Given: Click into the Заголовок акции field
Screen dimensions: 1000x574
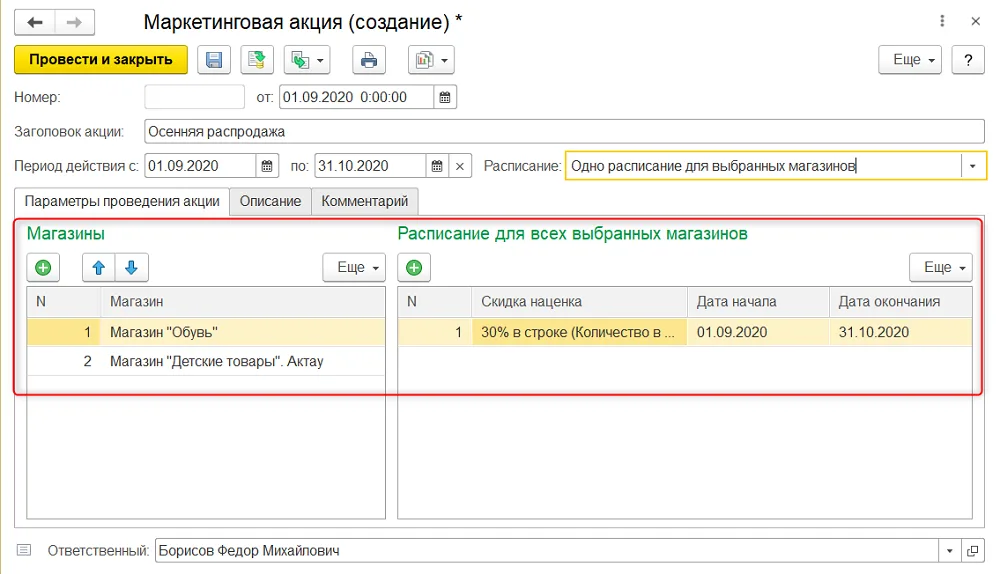Looking at the screenshot, I should pyautogui.click(x=564, y=131).
